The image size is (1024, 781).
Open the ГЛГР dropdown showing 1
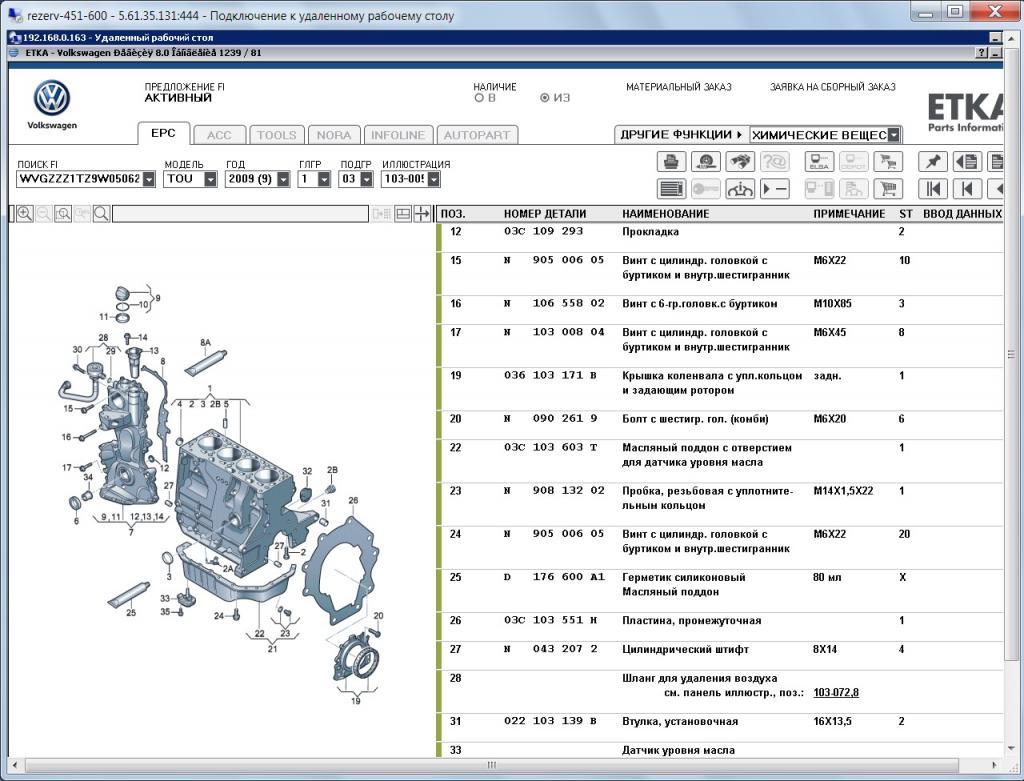point(324,179)
